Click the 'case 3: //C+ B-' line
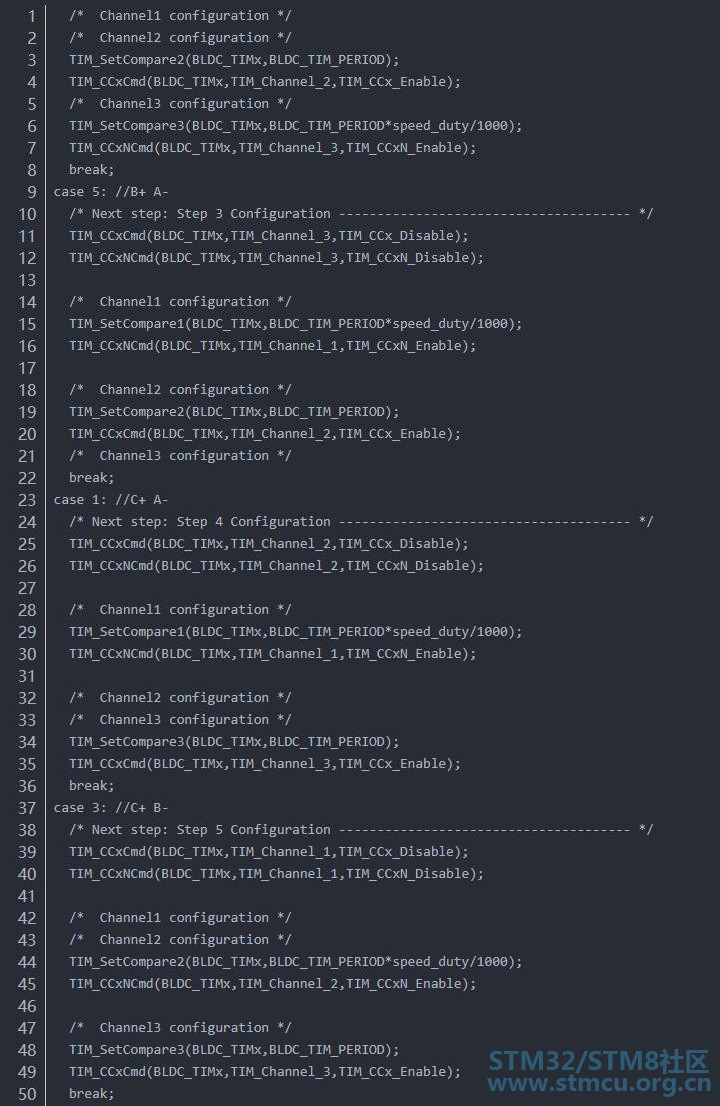 tap(111, 808)
